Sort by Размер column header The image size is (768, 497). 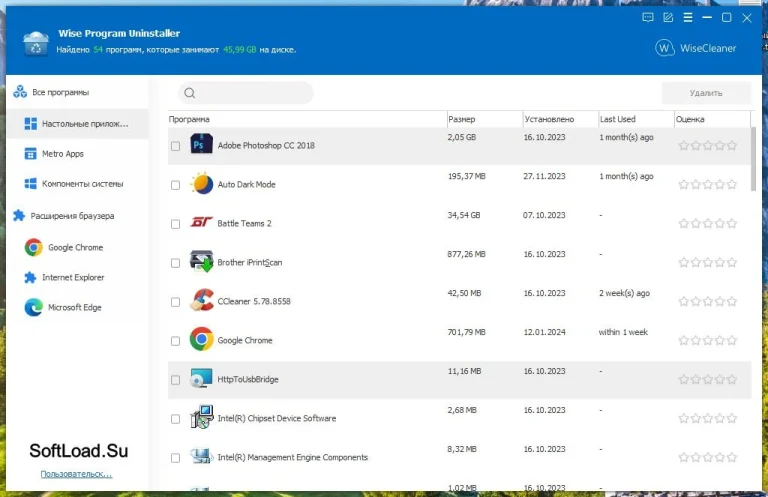(x=461, y=119)
